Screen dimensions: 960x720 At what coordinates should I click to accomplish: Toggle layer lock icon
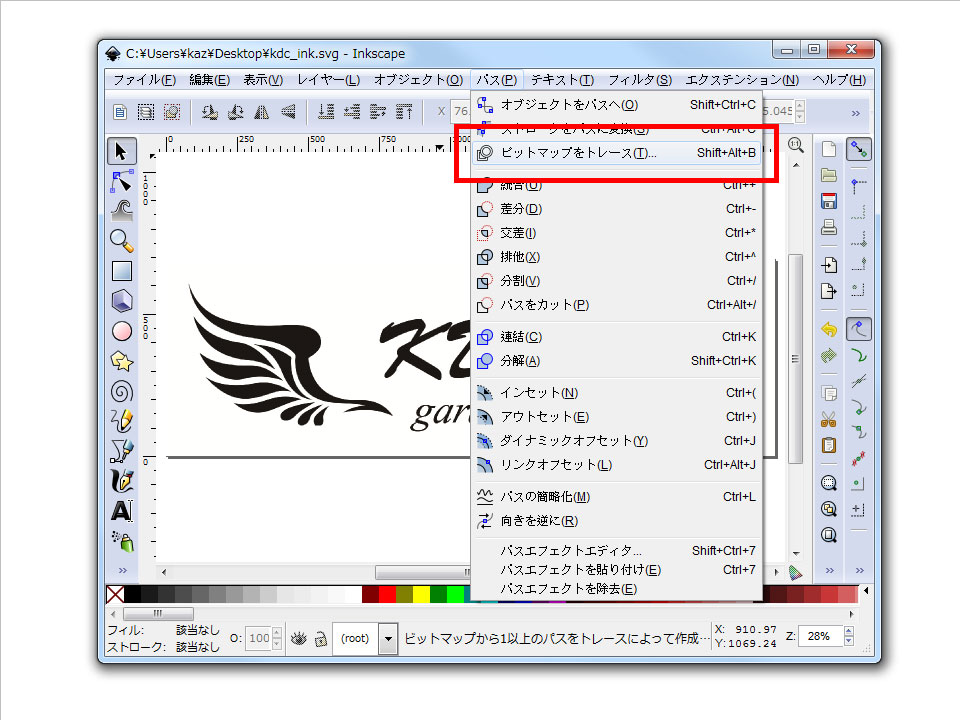click(321, 639)
